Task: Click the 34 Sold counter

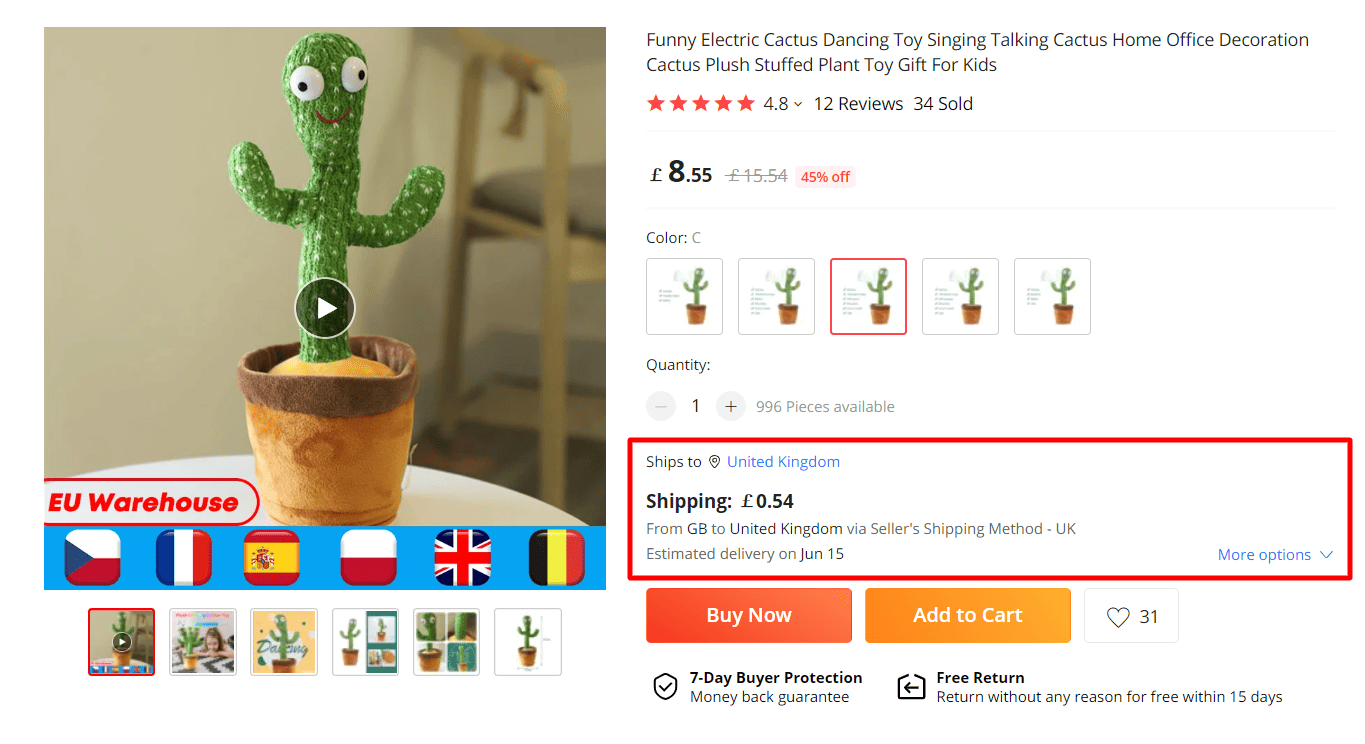Action: pos(942,103)
